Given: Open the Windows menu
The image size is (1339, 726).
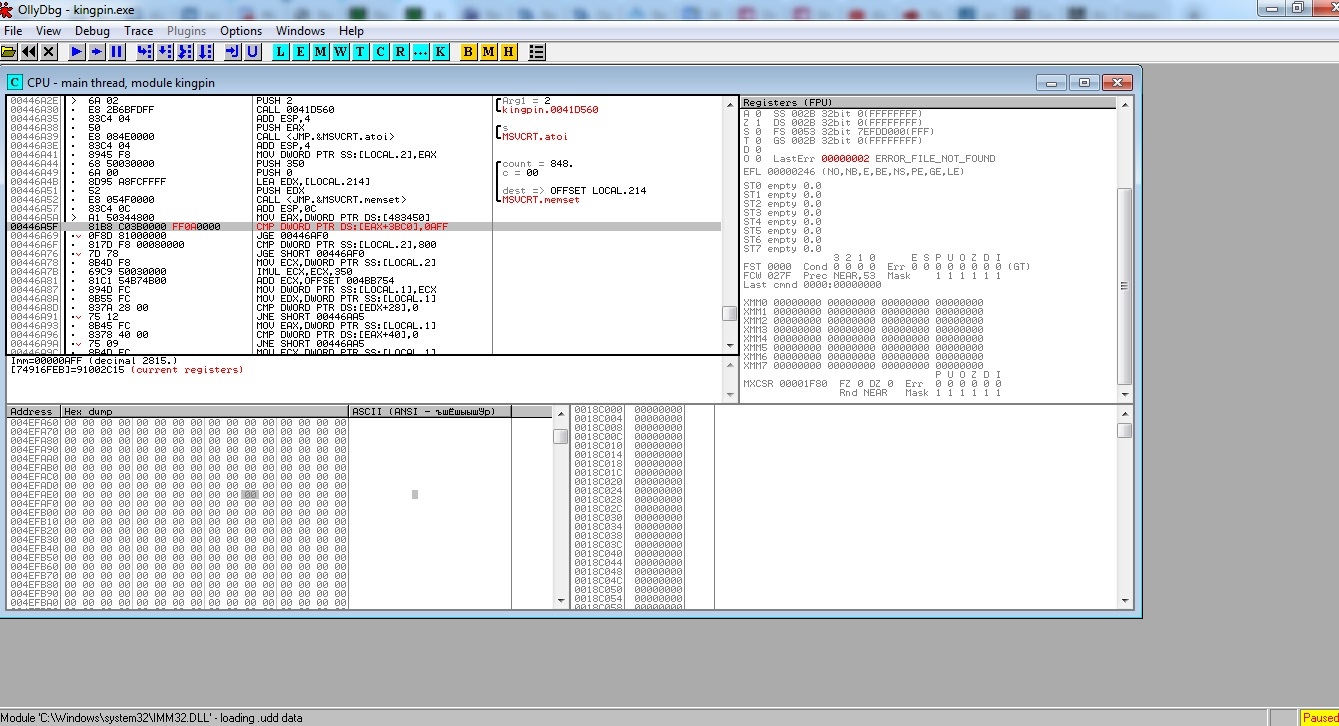Looking at the screenshot, I should 301,31.
